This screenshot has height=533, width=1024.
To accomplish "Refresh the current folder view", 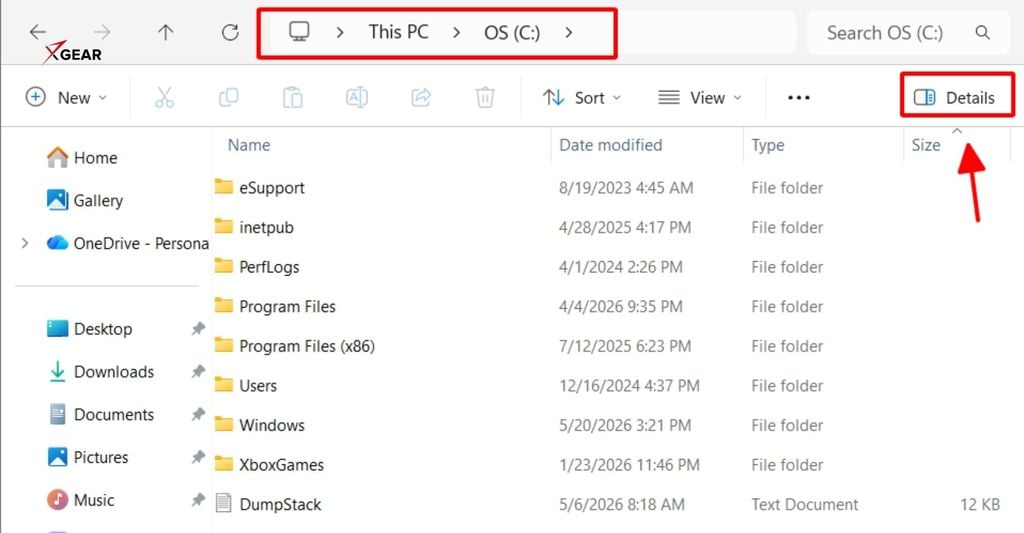I will pos(230,32).
